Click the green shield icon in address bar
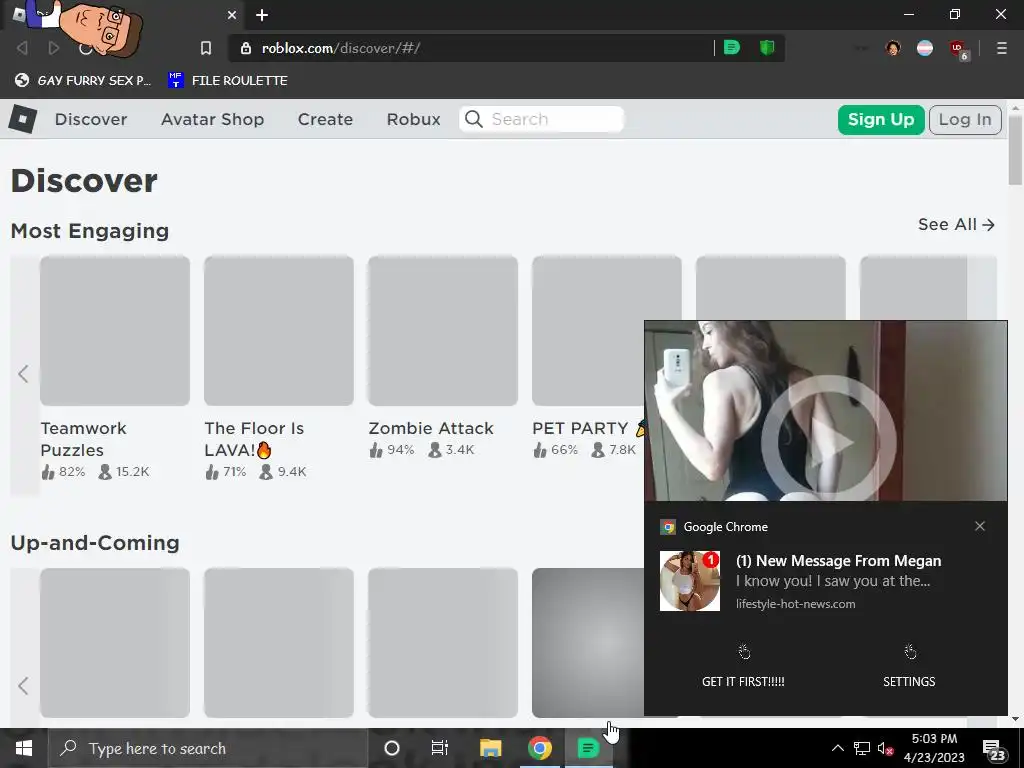1024x768 pixels. click(767, 48)
